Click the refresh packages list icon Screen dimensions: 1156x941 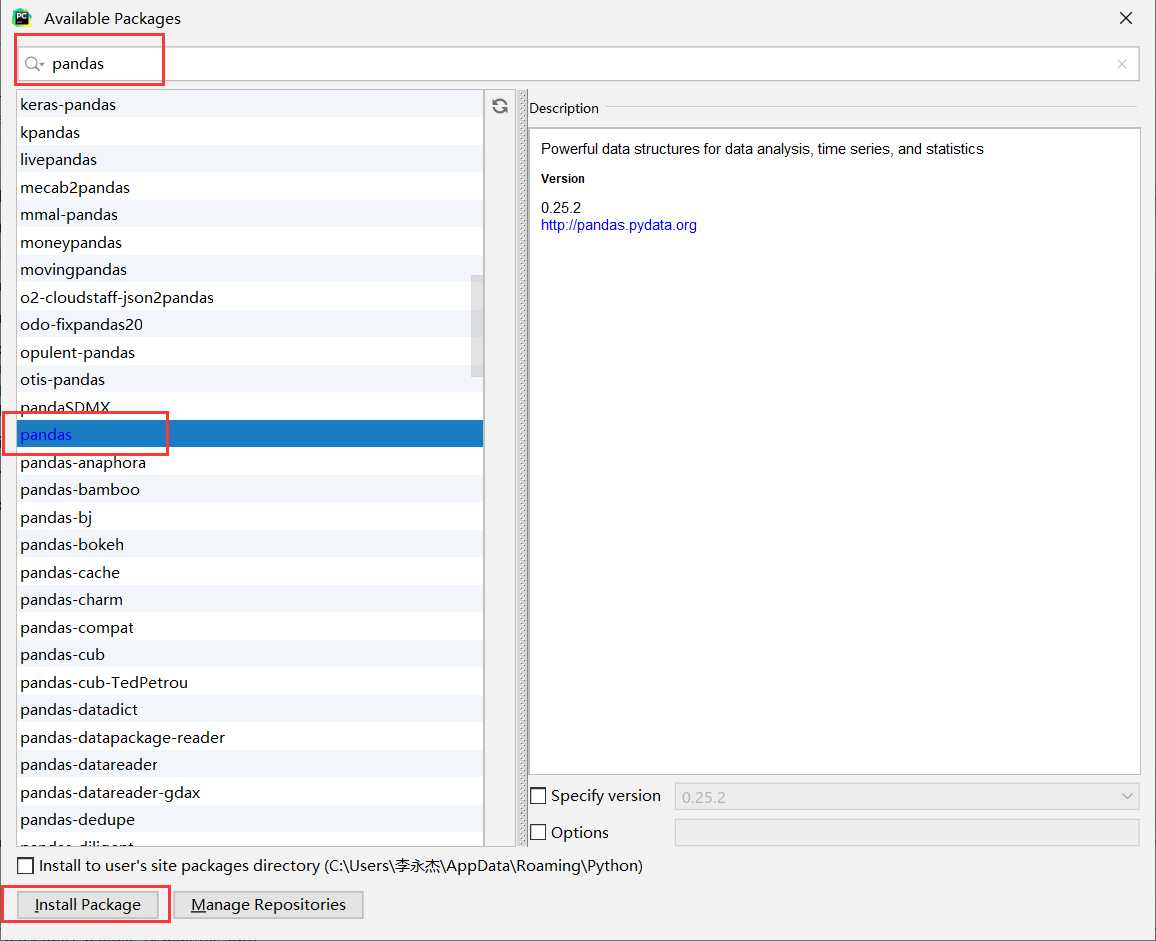(500, 106)
